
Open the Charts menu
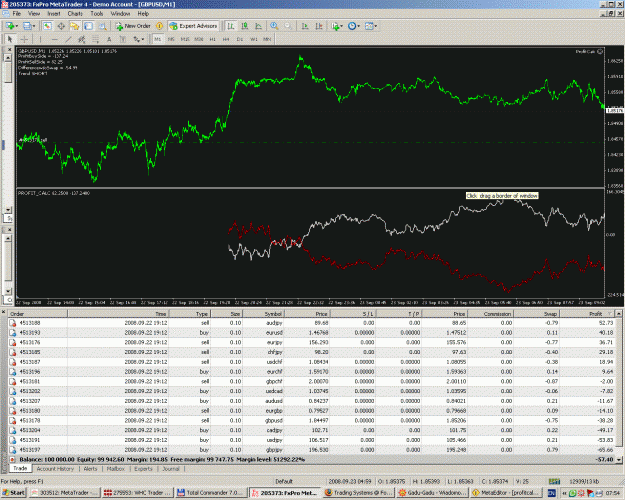75,14
